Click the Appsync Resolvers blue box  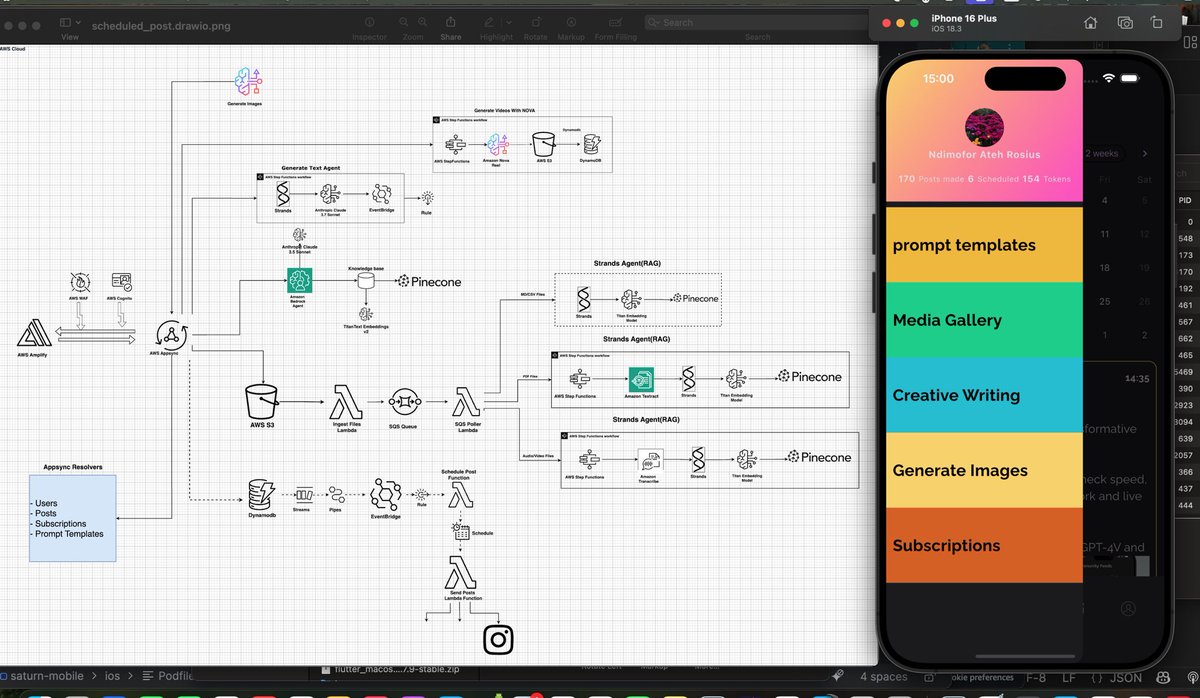coord(73,519)
